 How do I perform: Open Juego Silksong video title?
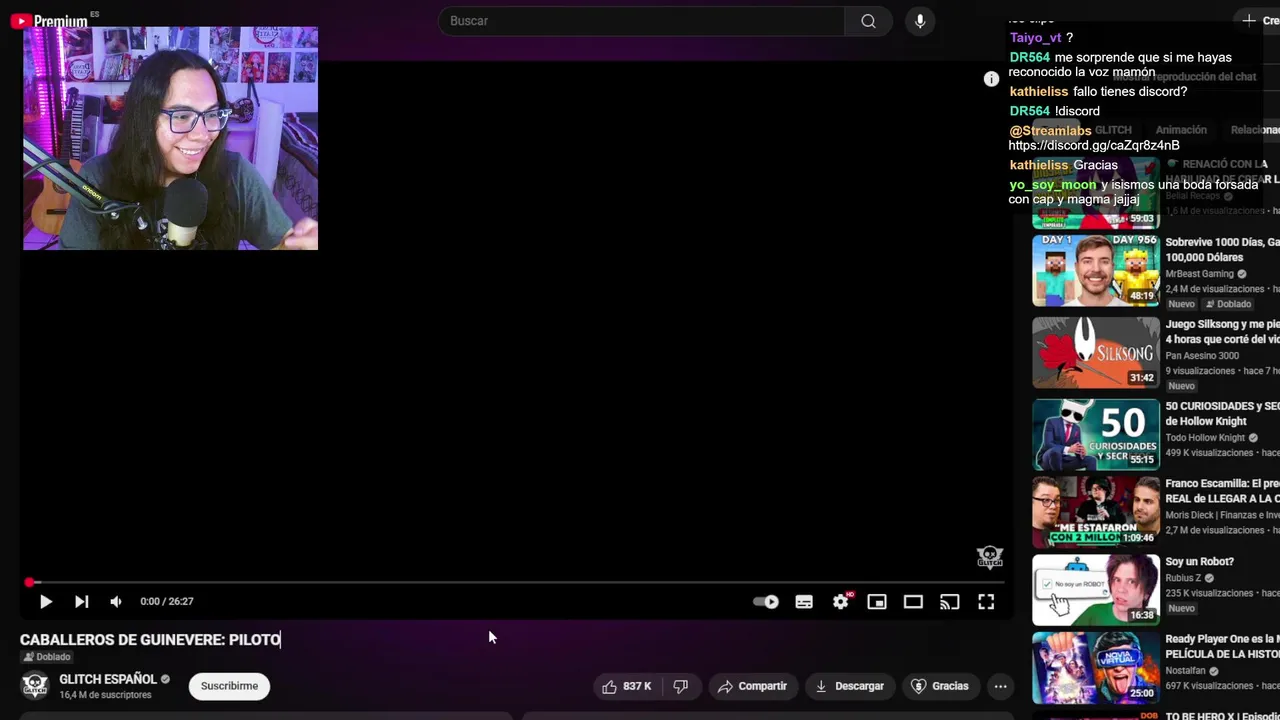[x=1222, y=332]
